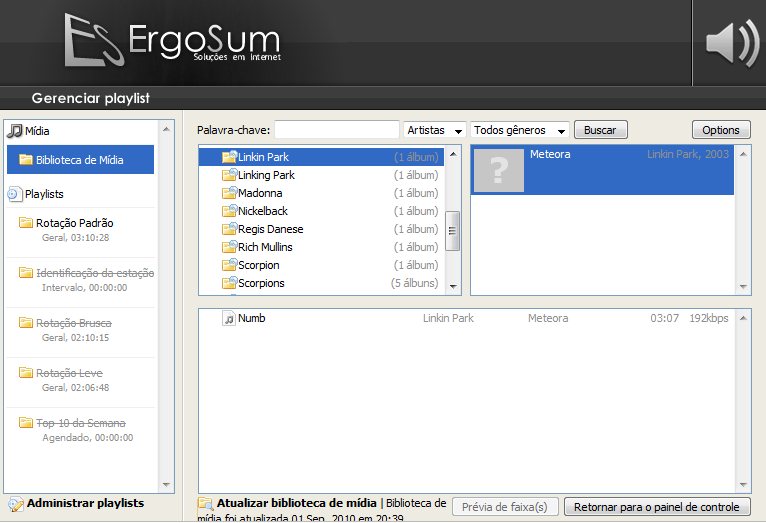Click track list scroll down arrow

(743, 485)
